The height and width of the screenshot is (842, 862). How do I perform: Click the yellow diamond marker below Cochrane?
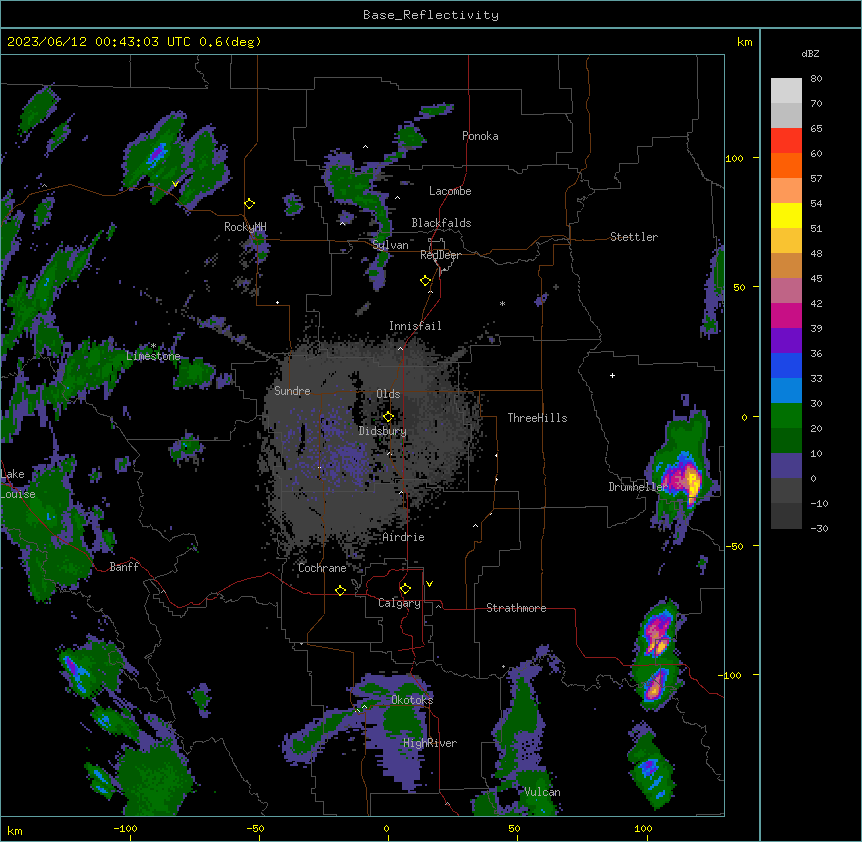coord(340,590)
